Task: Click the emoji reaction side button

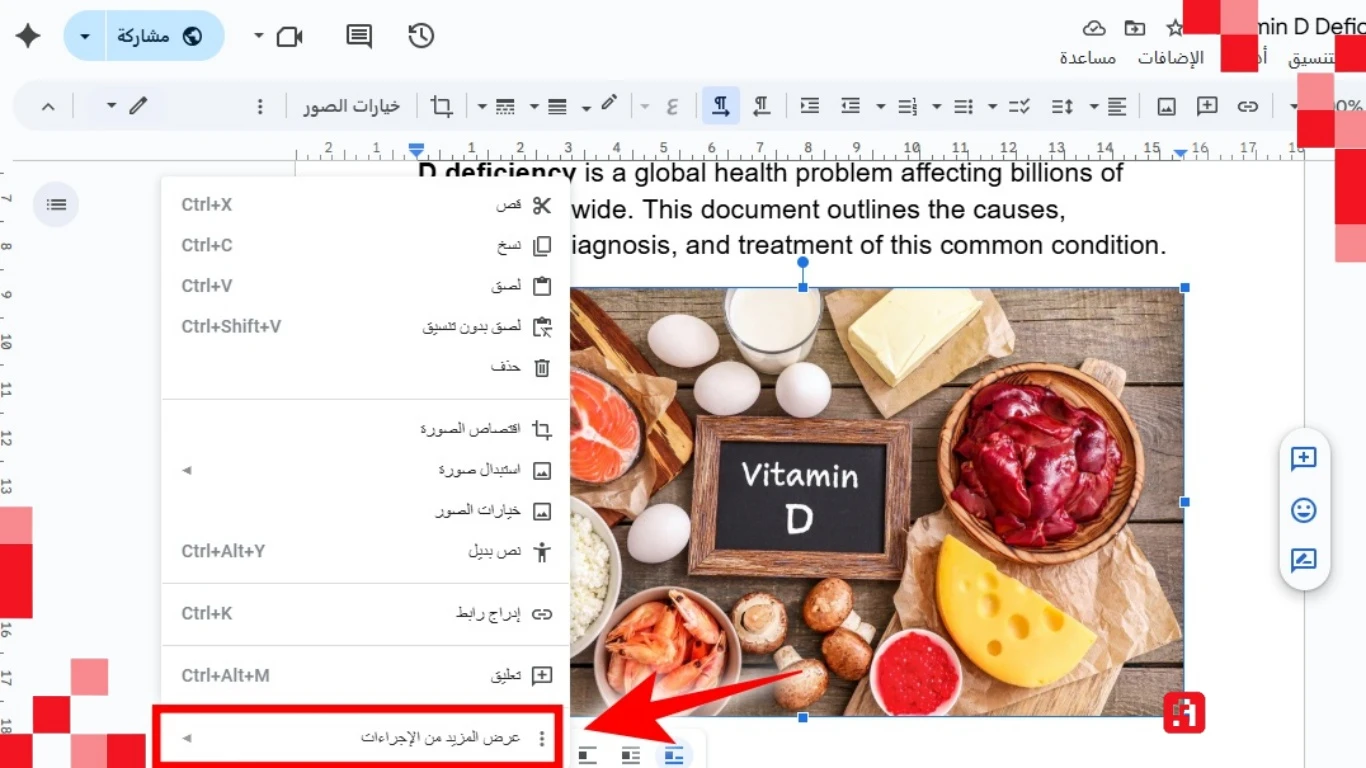Action: click(x=1303, y=510)
